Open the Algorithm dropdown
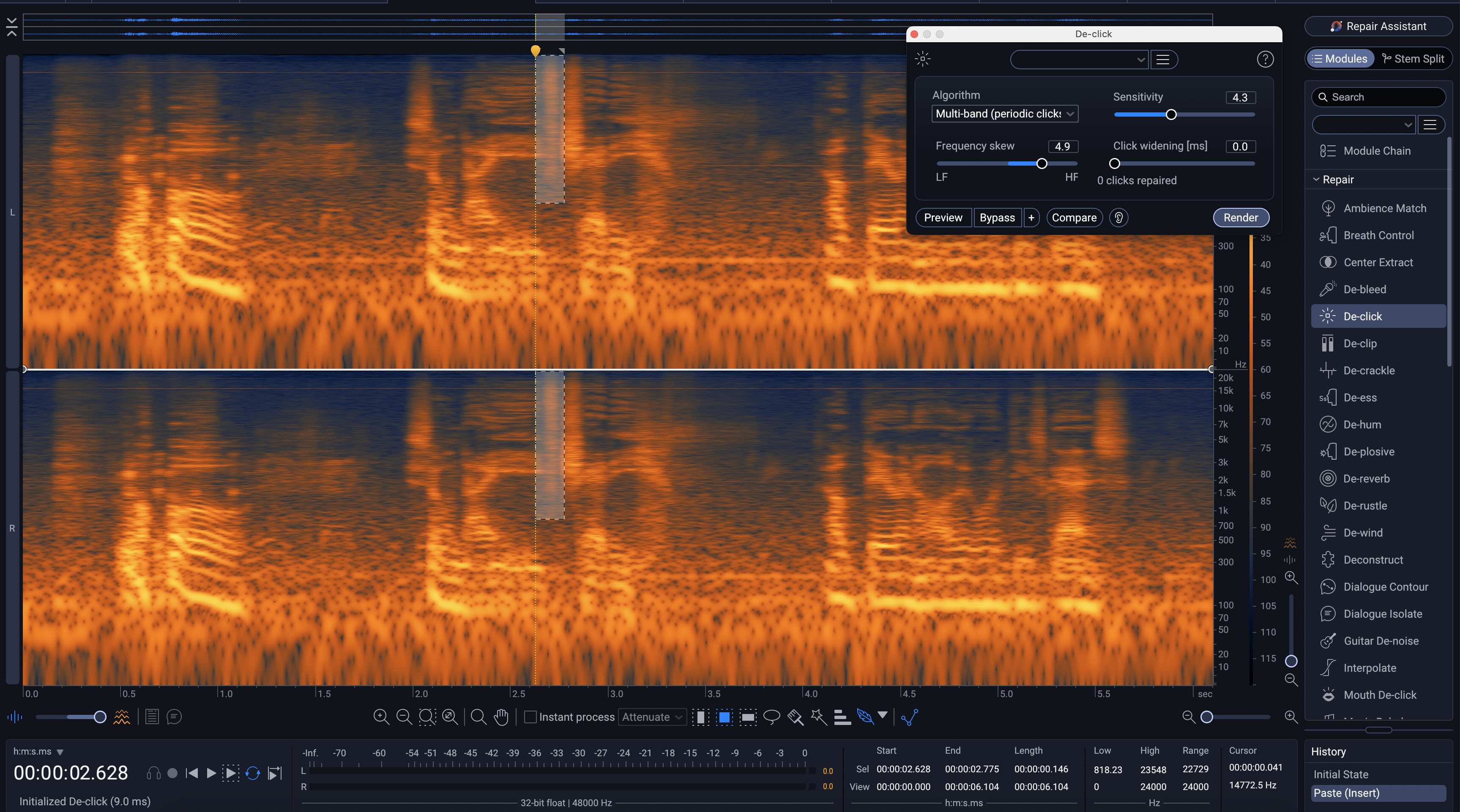1460x812 pixels. 1004,113
